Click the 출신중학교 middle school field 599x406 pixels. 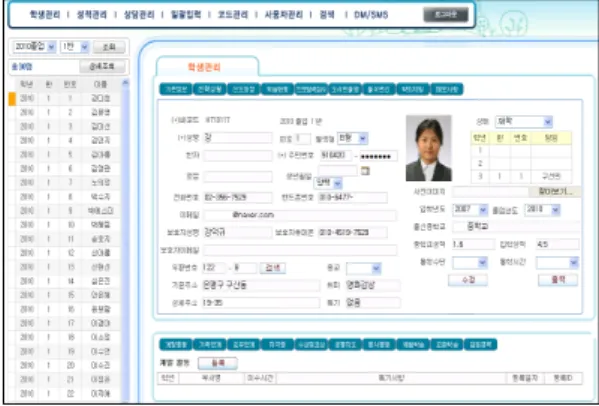[x=516, y=226]
